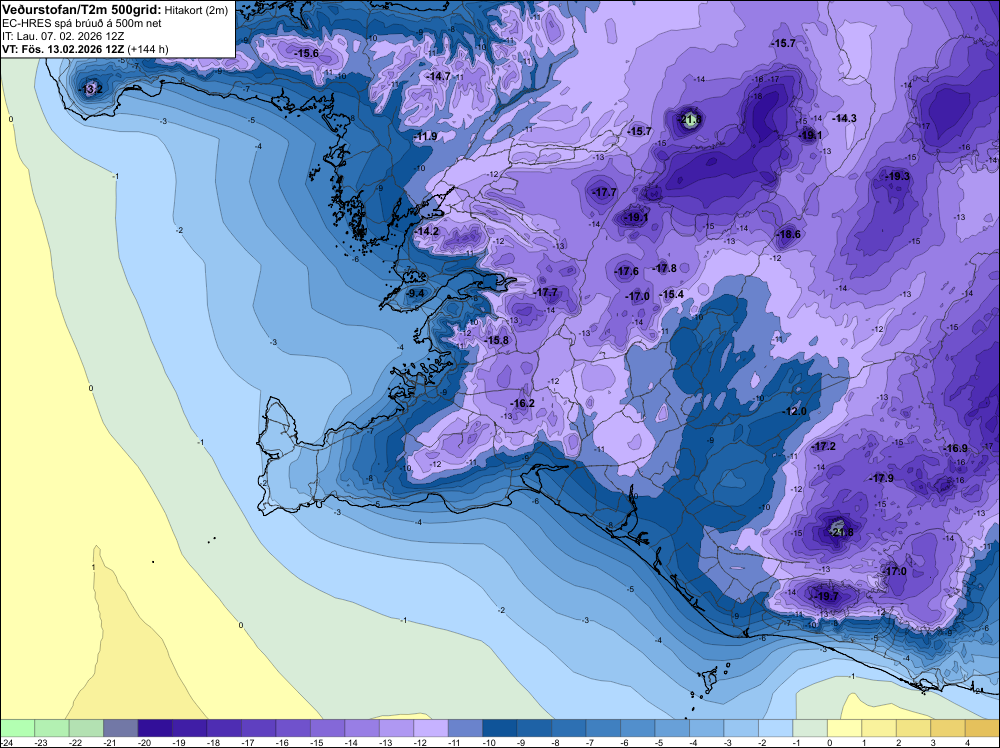This screenshot has width=1000, height=748.
Task: Click the '(+144 h)' forecast offset text
Action: [148, 49]
